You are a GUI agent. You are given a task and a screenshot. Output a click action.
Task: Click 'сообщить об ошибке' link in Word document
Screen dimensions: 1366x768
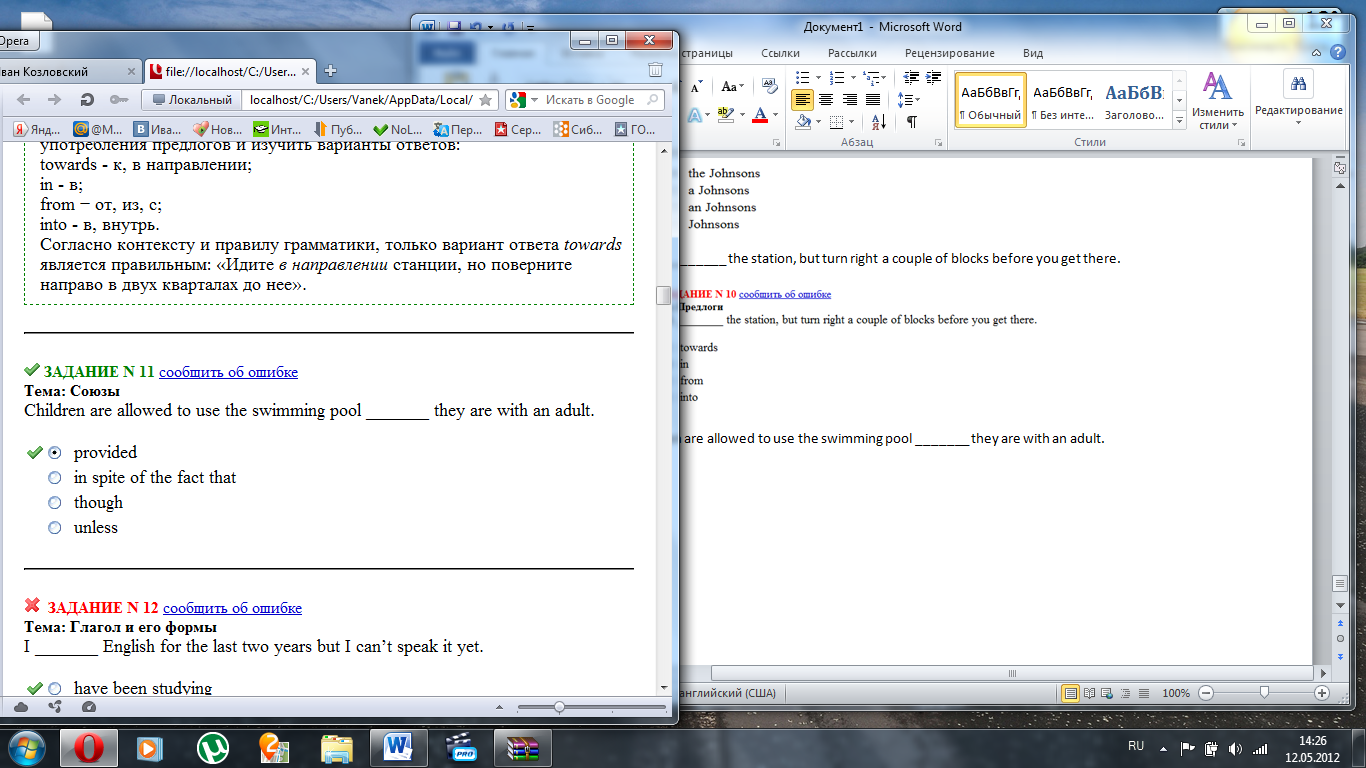tap(785, 294)
